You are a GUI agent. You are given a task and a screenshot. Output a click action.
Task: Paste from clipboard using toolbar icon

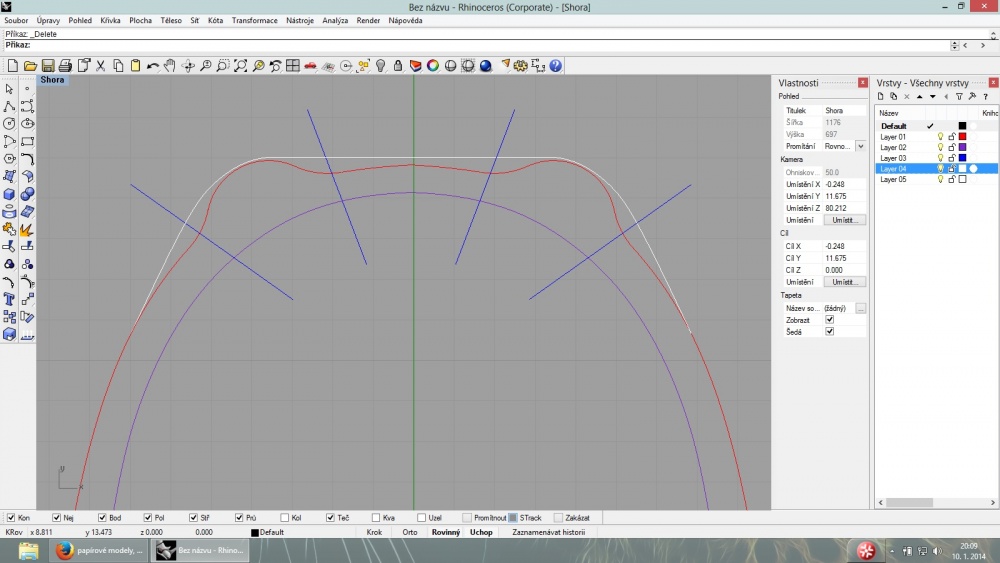[135, 66]
